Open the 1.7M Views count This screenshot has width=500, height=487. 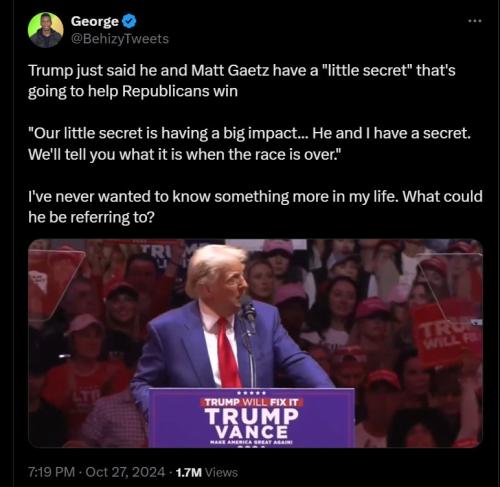coord(207,472)
